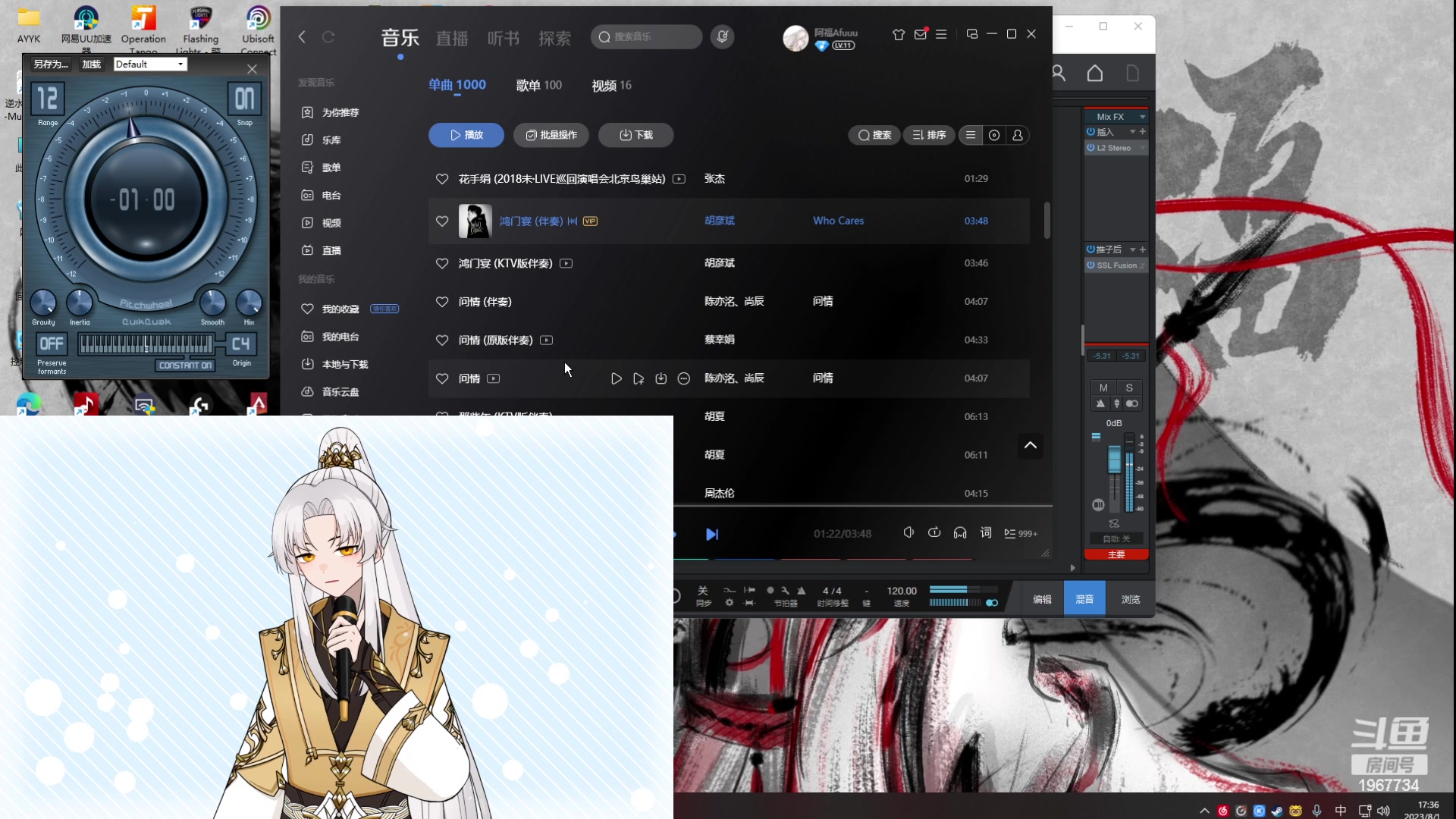Open the volume speaker icon in player bar
Screen dimensions: 1456x819
[x=908, y=533]
